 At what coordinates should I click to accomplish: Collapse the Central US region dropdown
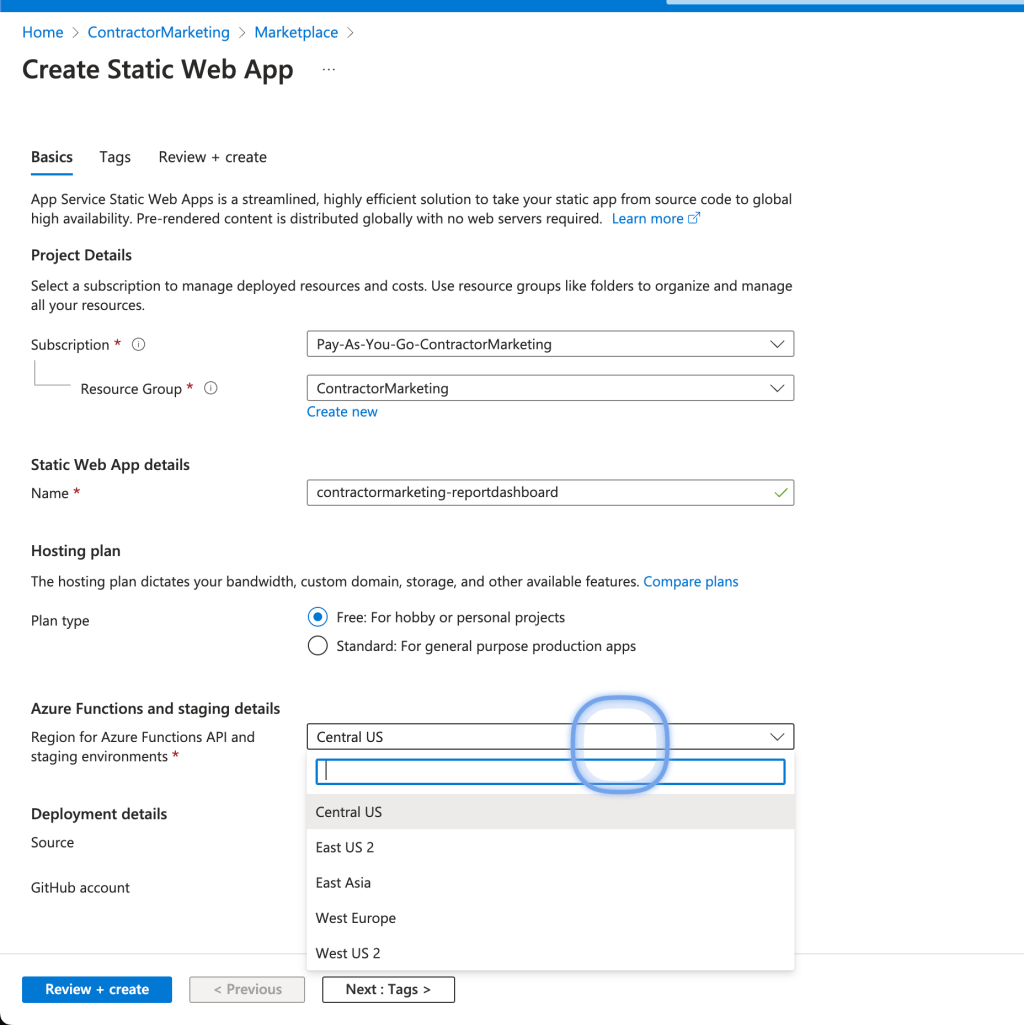click(x=550, y=737)
